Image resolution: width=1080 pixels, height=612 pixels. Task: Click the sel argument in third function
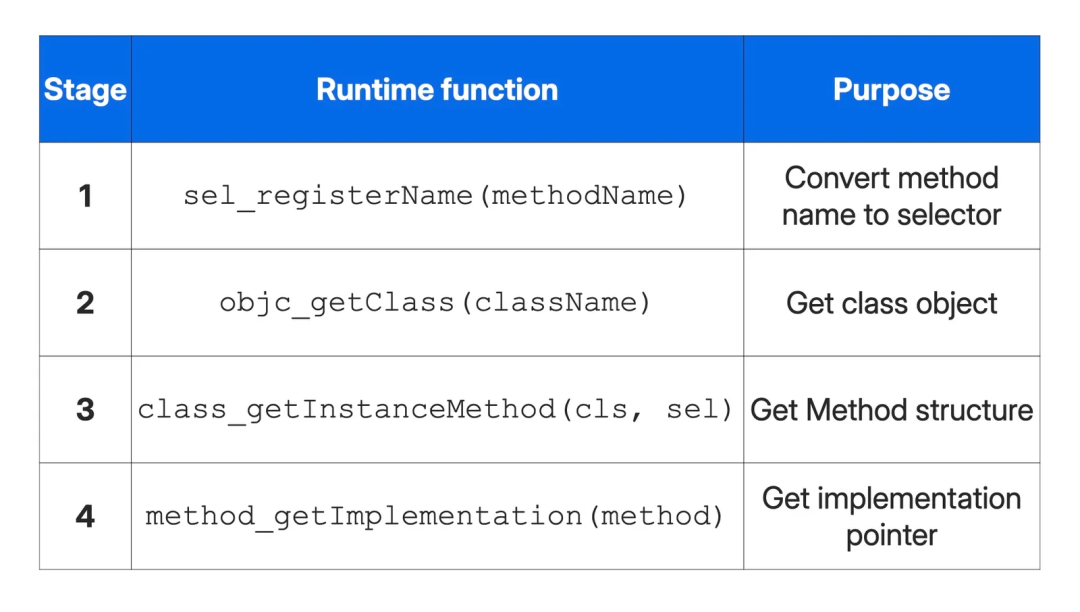(x=692, y=410)
